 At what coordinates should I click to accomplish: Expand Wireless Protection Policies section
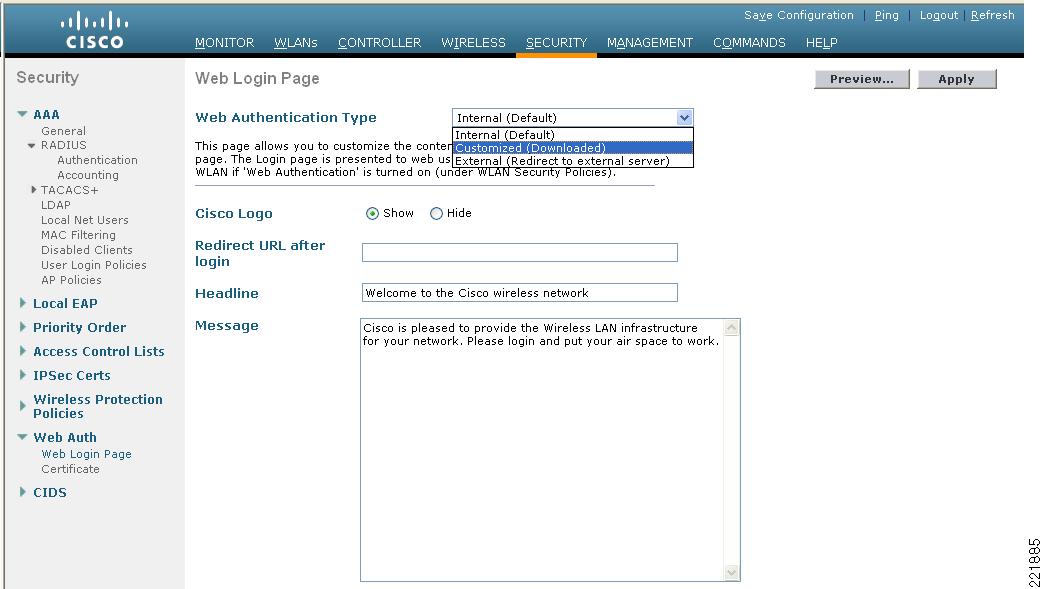pyautogui.click(x=23, y=406)
